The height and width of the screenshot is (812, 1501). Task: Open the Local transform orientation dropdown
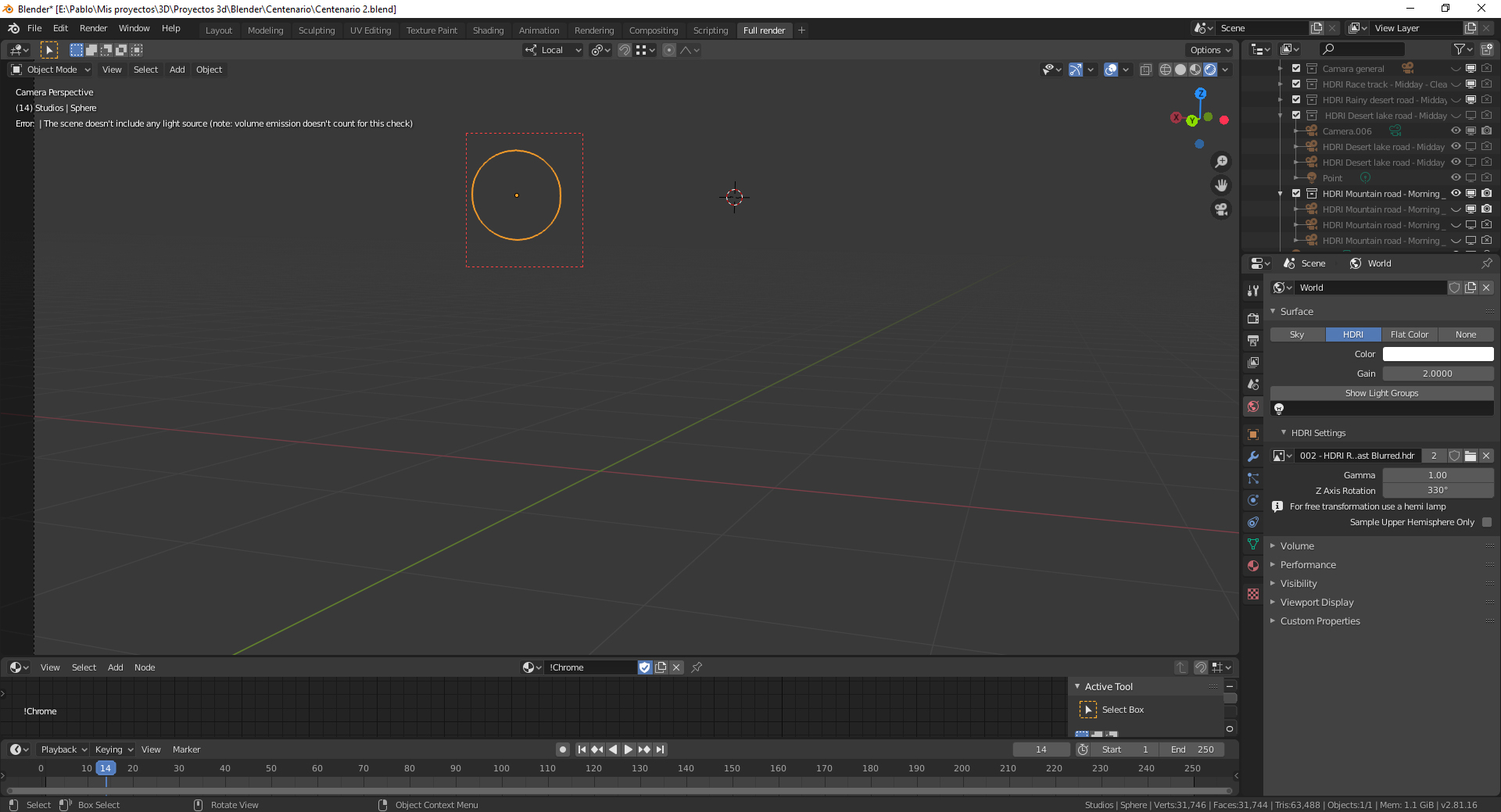click(x=553, y=50)
